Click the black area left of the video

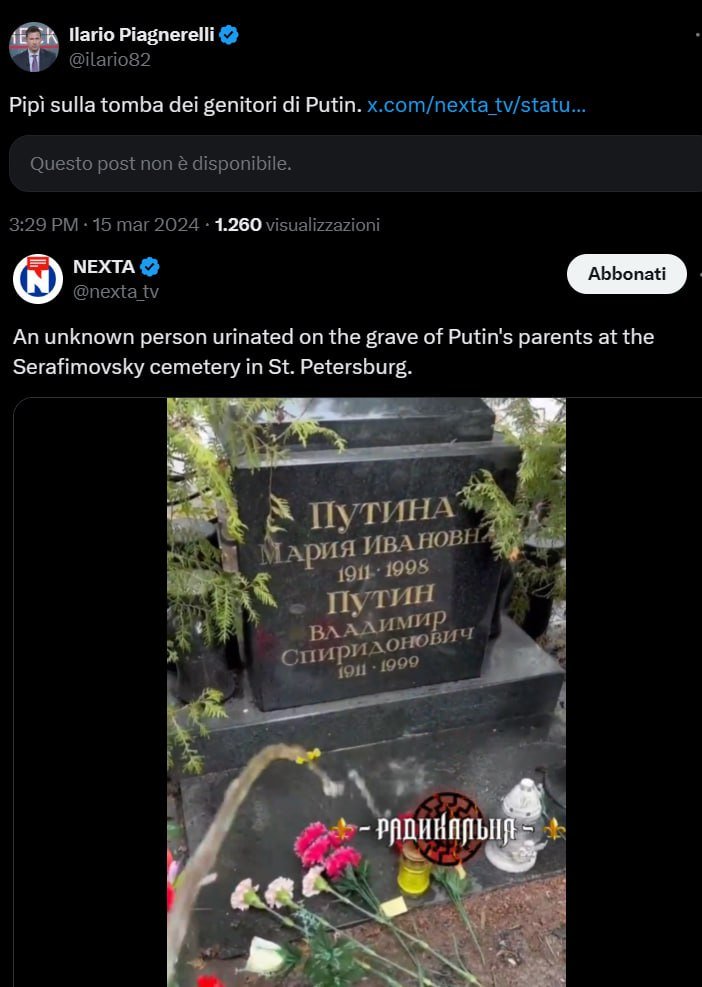click(x=90, y=692)
